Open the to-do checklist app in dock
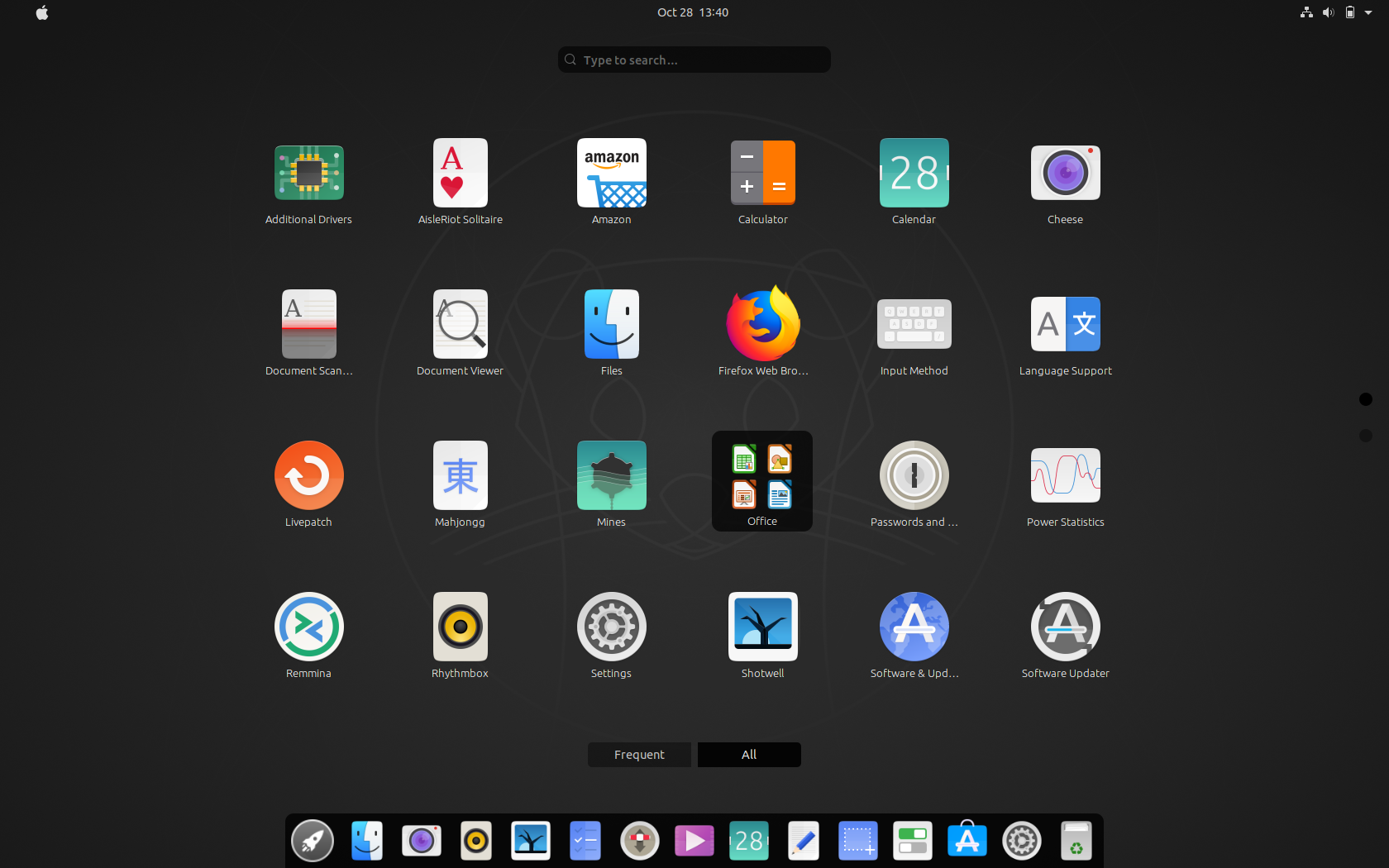 pyautogui.click(x=585, y=842)
